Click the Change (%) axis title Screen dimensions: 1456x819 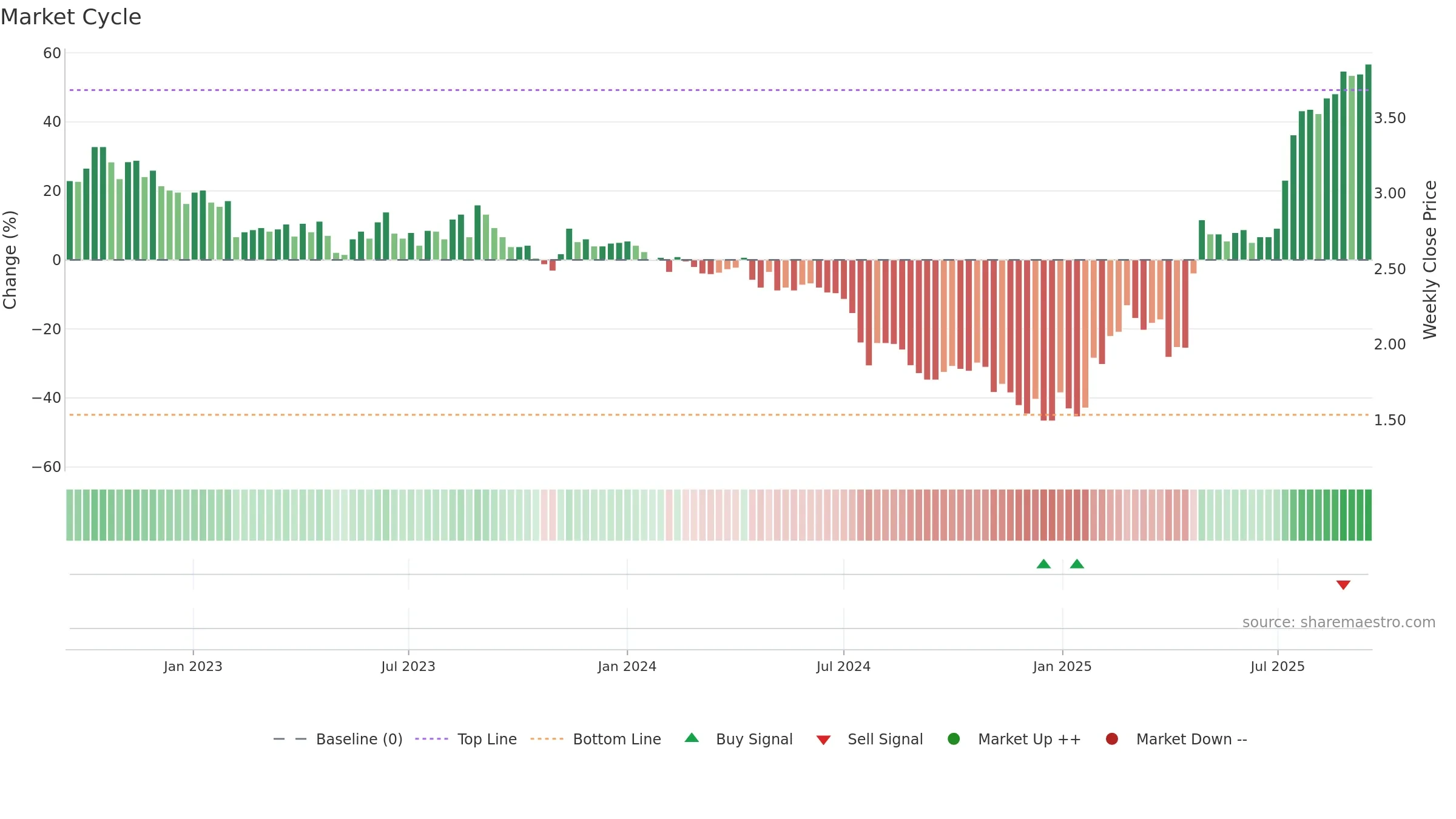click(x=10, y=260)
